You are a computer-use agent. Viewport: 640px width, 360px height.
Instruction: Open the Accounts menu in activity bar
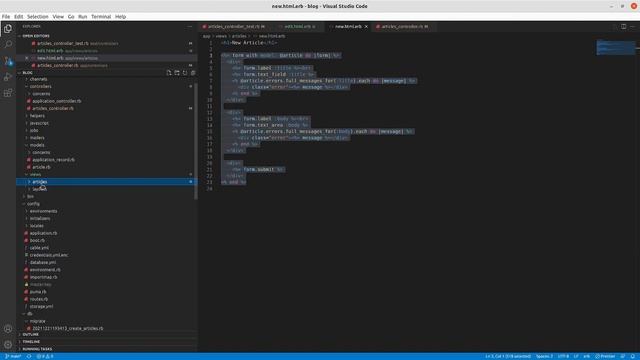tap(8, 329)
